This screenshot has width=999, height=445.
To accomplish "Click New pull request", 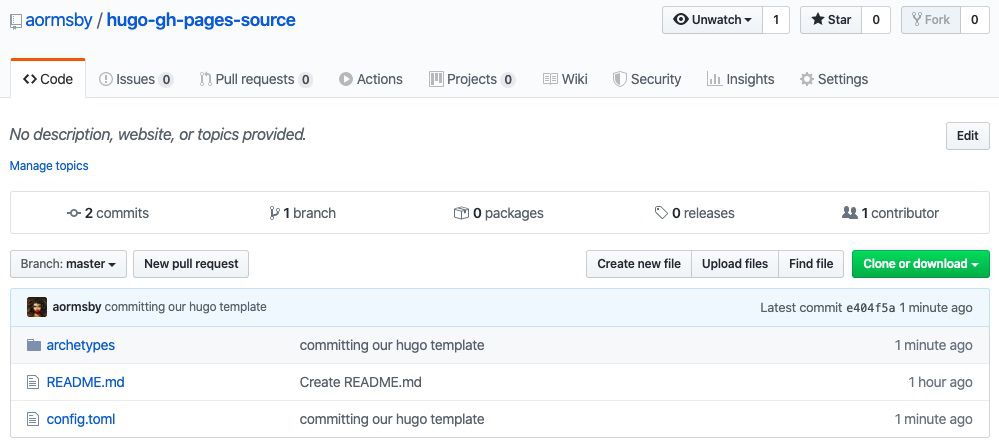I will pyautogui.click(x=191, y=264).
